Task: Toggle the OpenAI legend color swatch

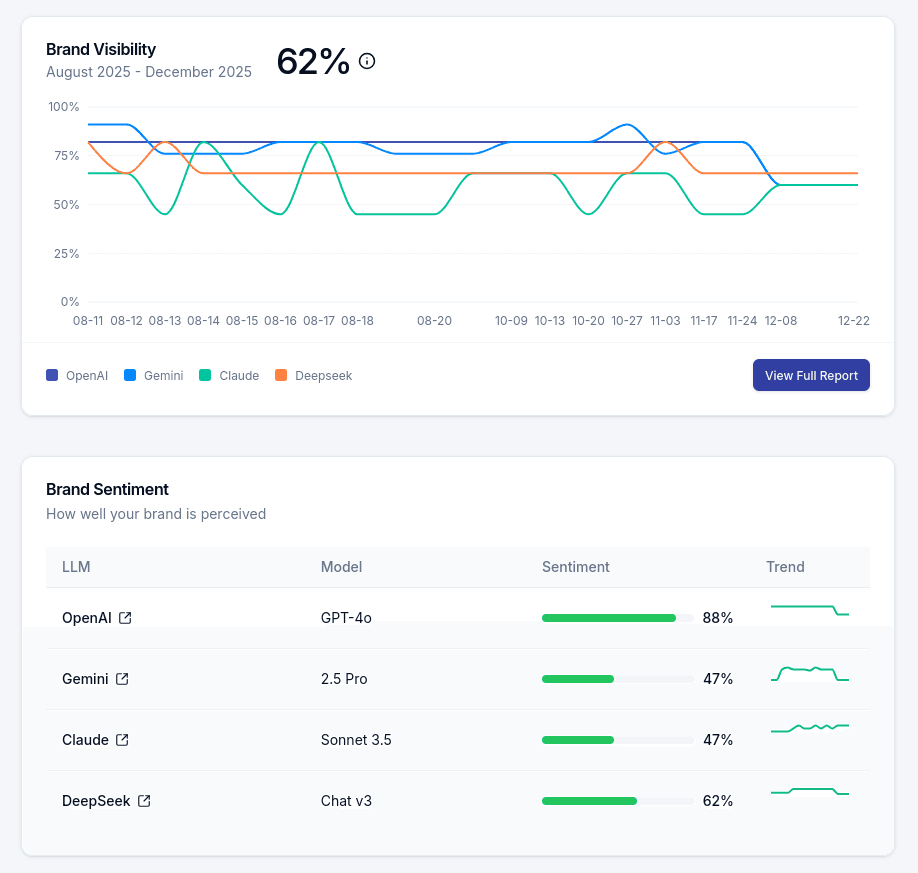Action: click(x=52, y=375)
